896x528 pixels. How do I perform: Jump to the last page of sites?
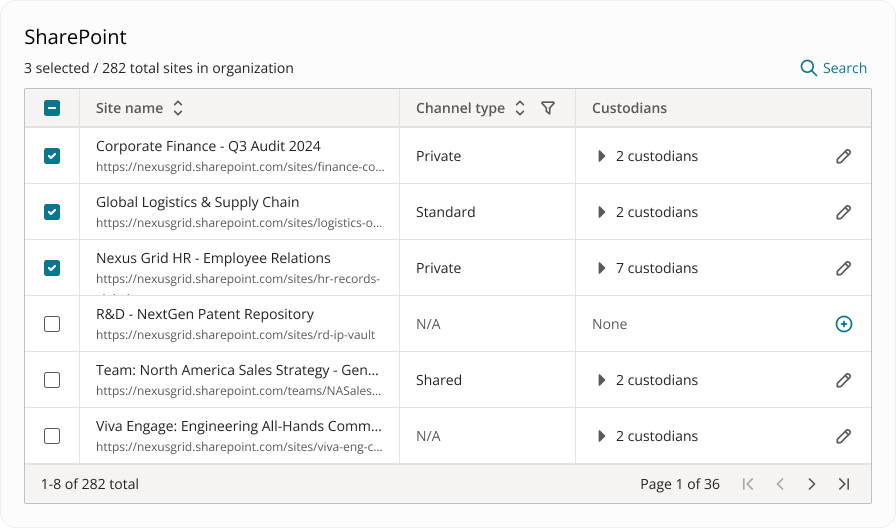click(843, 484)
